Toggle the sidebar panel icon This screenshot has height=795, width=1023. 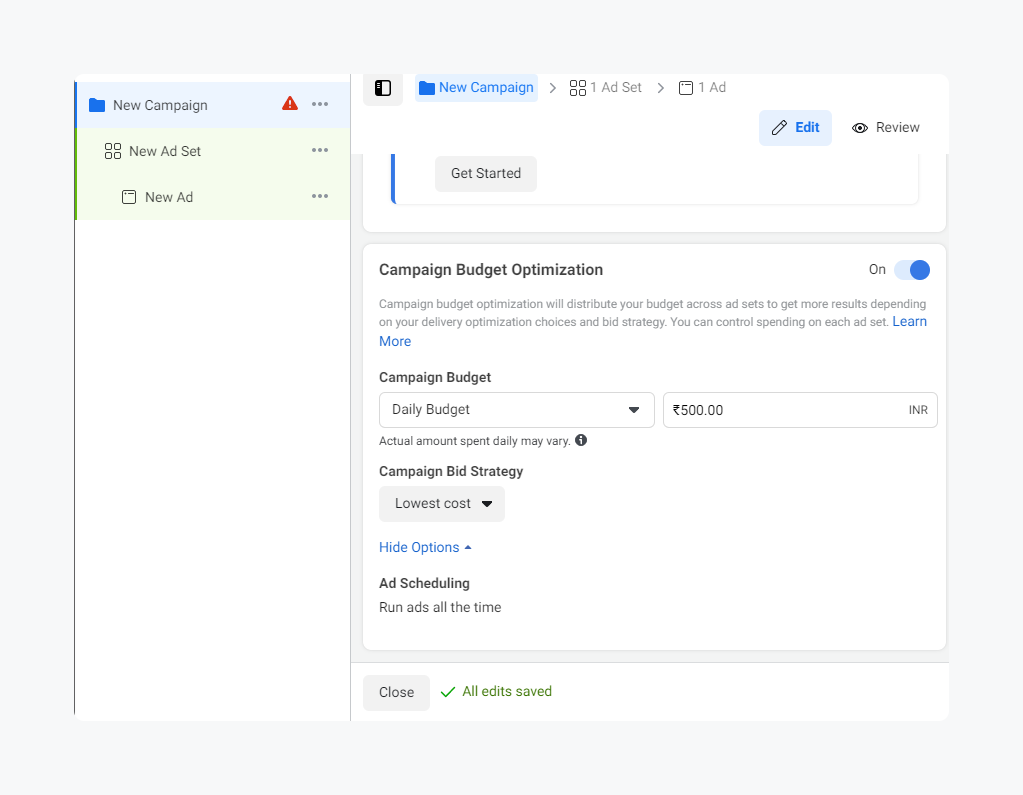[383, 88]
